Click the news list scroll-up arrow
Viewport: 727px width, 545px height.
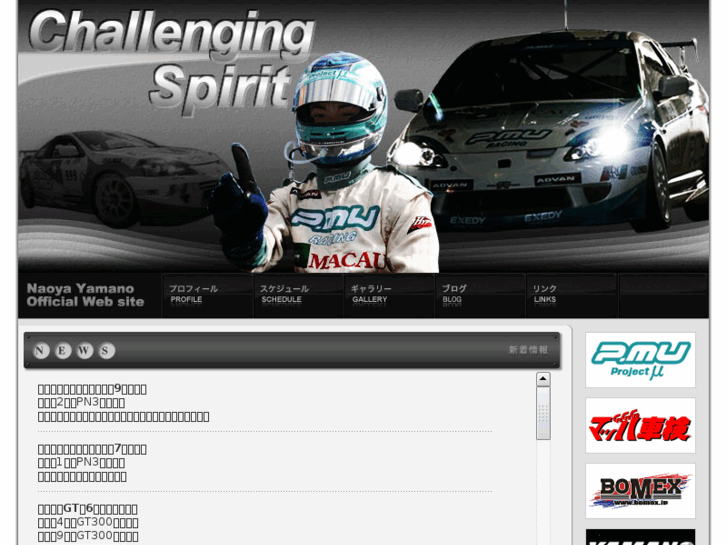pos(543,379)
